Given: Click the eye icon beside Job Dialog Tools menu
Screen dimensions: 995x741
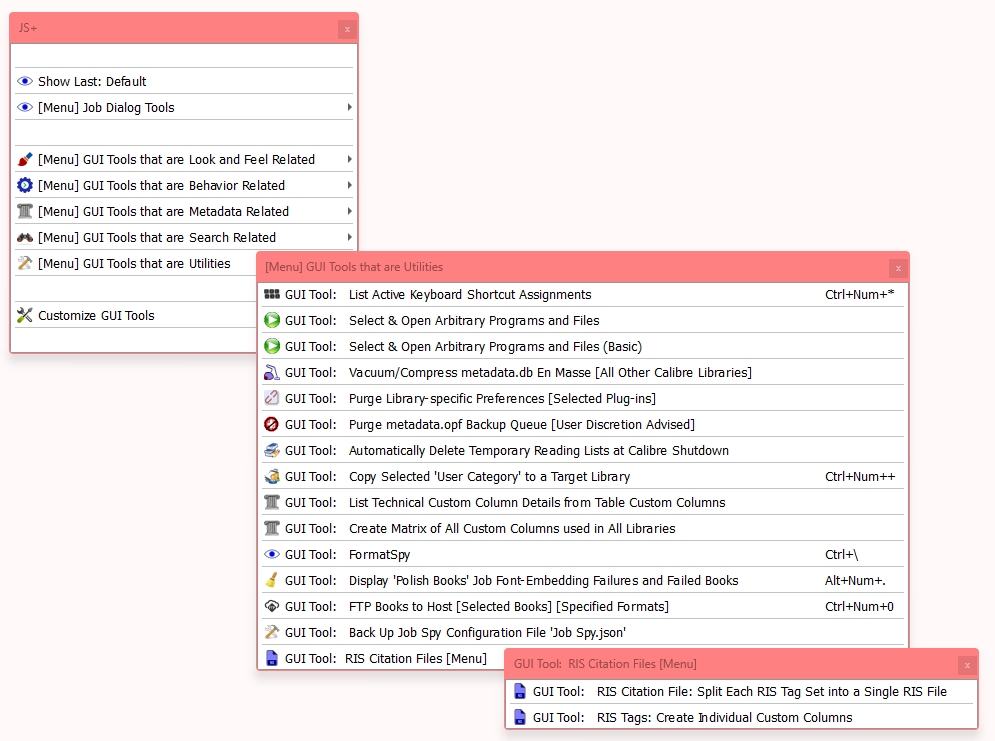Looking at the screenshot, I should point(25,107).
